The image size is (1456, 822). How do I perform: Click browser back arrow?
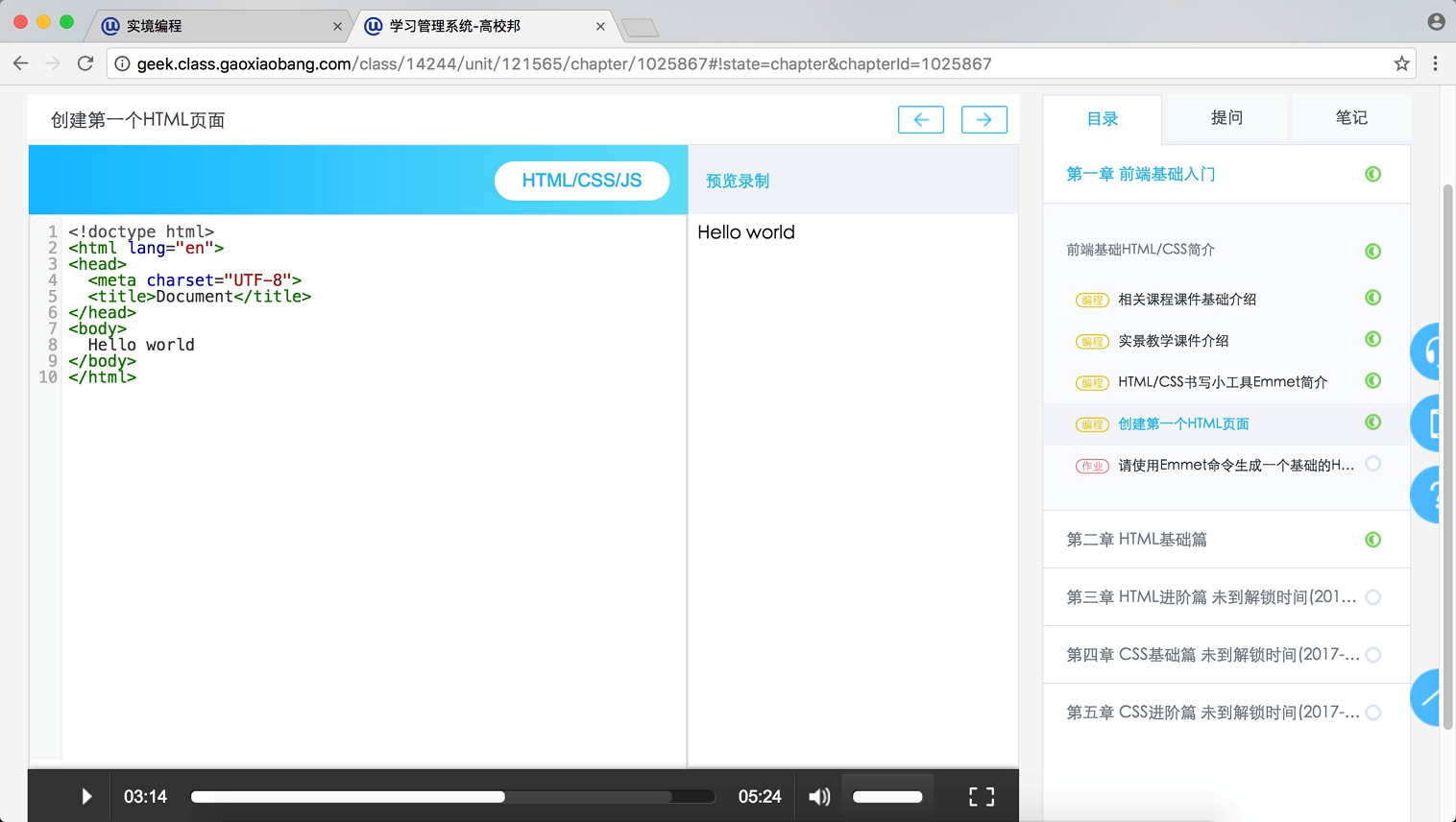[x=21, y=63]
